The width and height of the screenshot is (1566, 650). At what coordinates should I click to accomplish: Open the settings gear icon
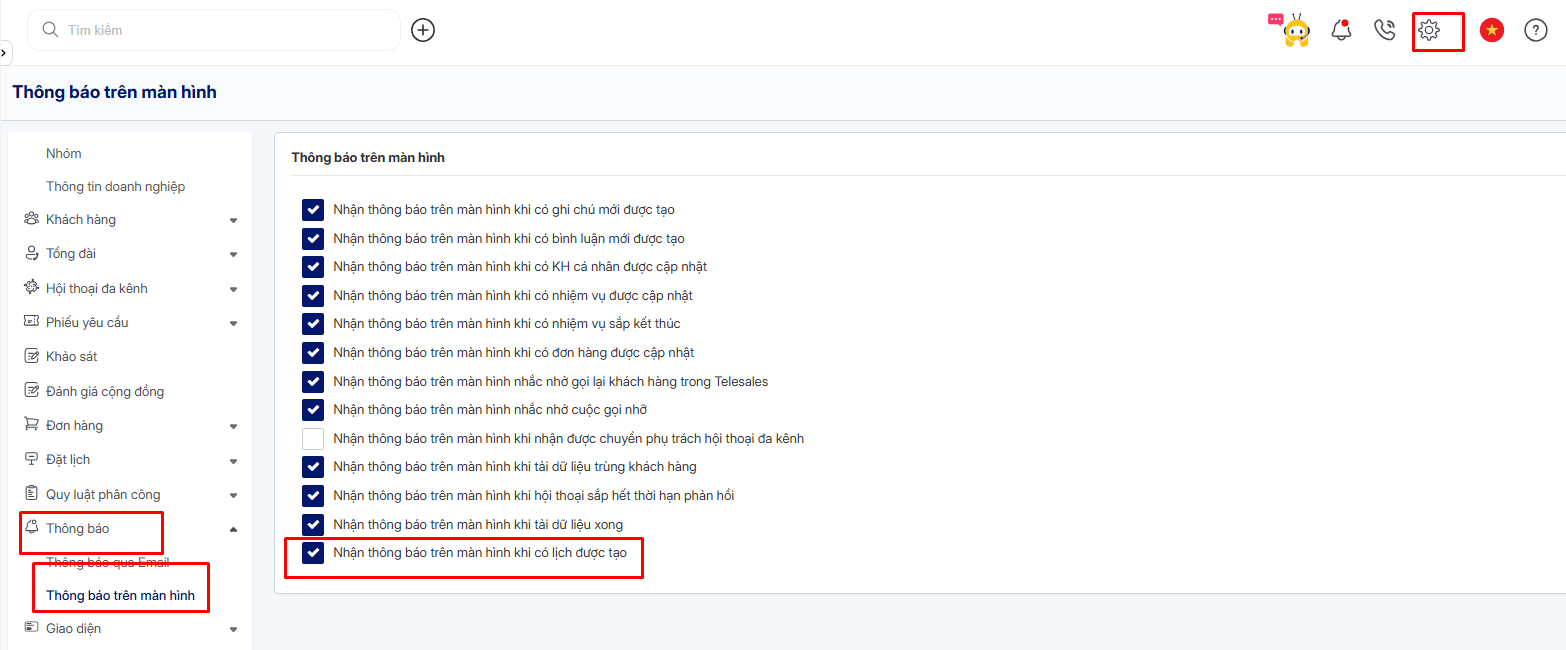tap(1429, 31)
